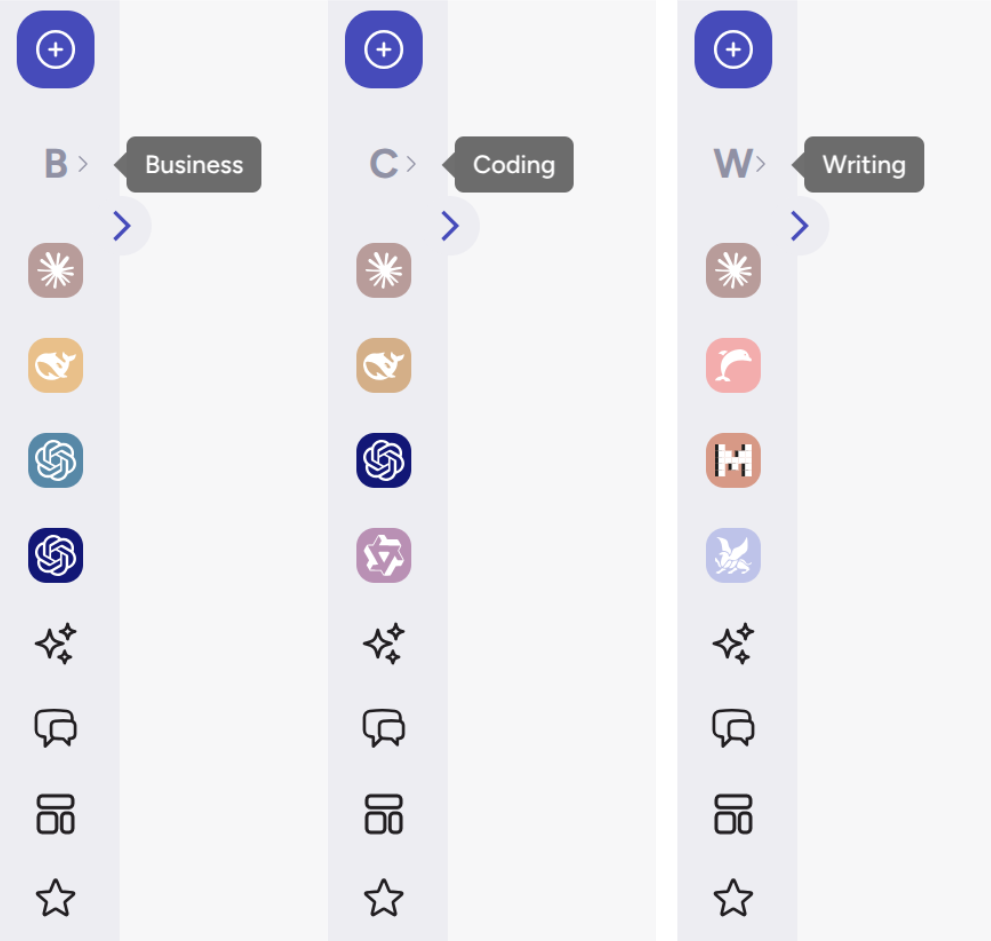Open the Writing workspace switcher labeled W
Screen dimensions: 991x941
point(739,164)
